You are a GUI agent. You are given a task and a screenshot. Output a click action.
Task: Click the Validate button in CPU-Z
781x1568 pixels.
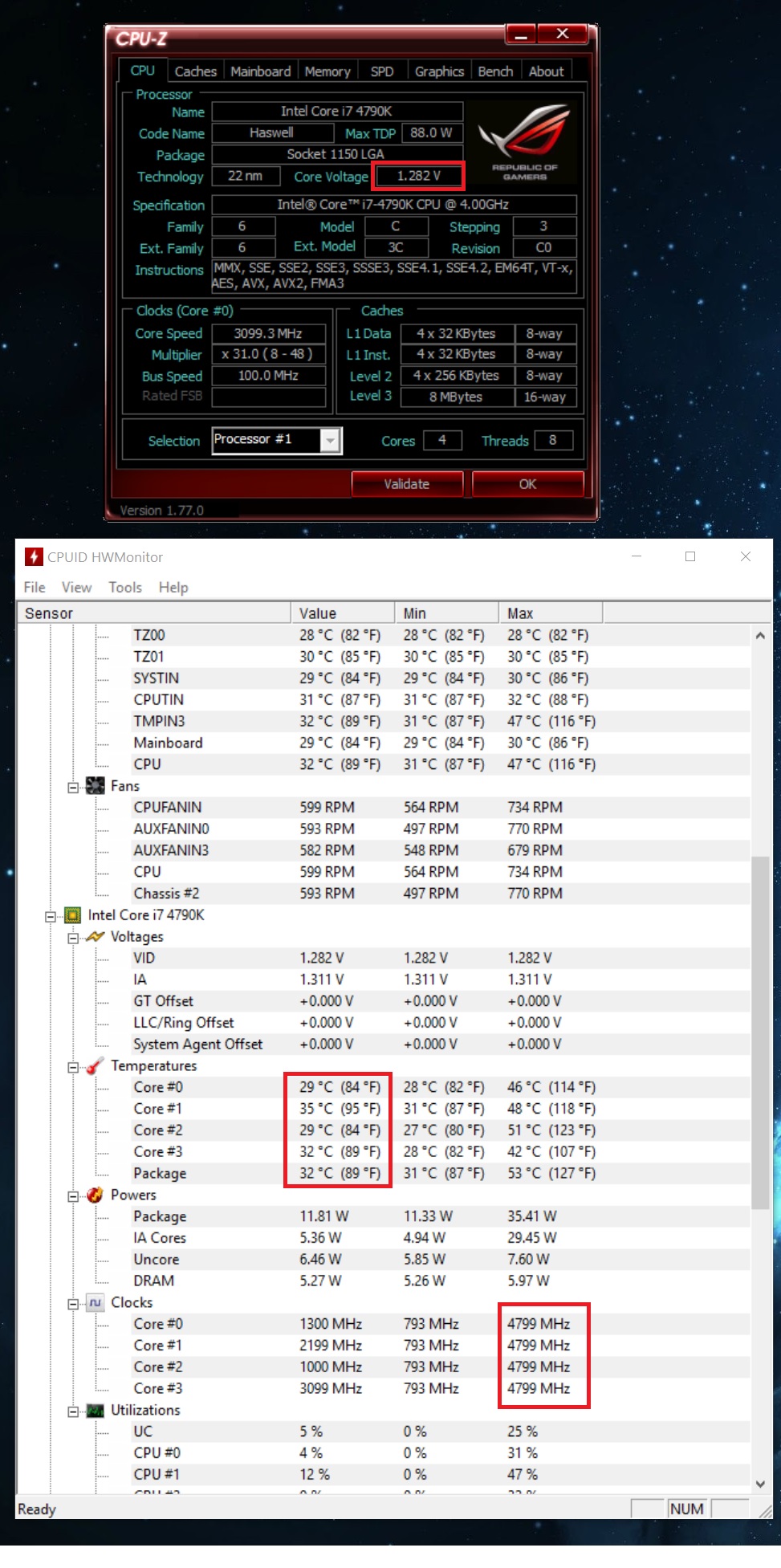(x=407, y=483)
